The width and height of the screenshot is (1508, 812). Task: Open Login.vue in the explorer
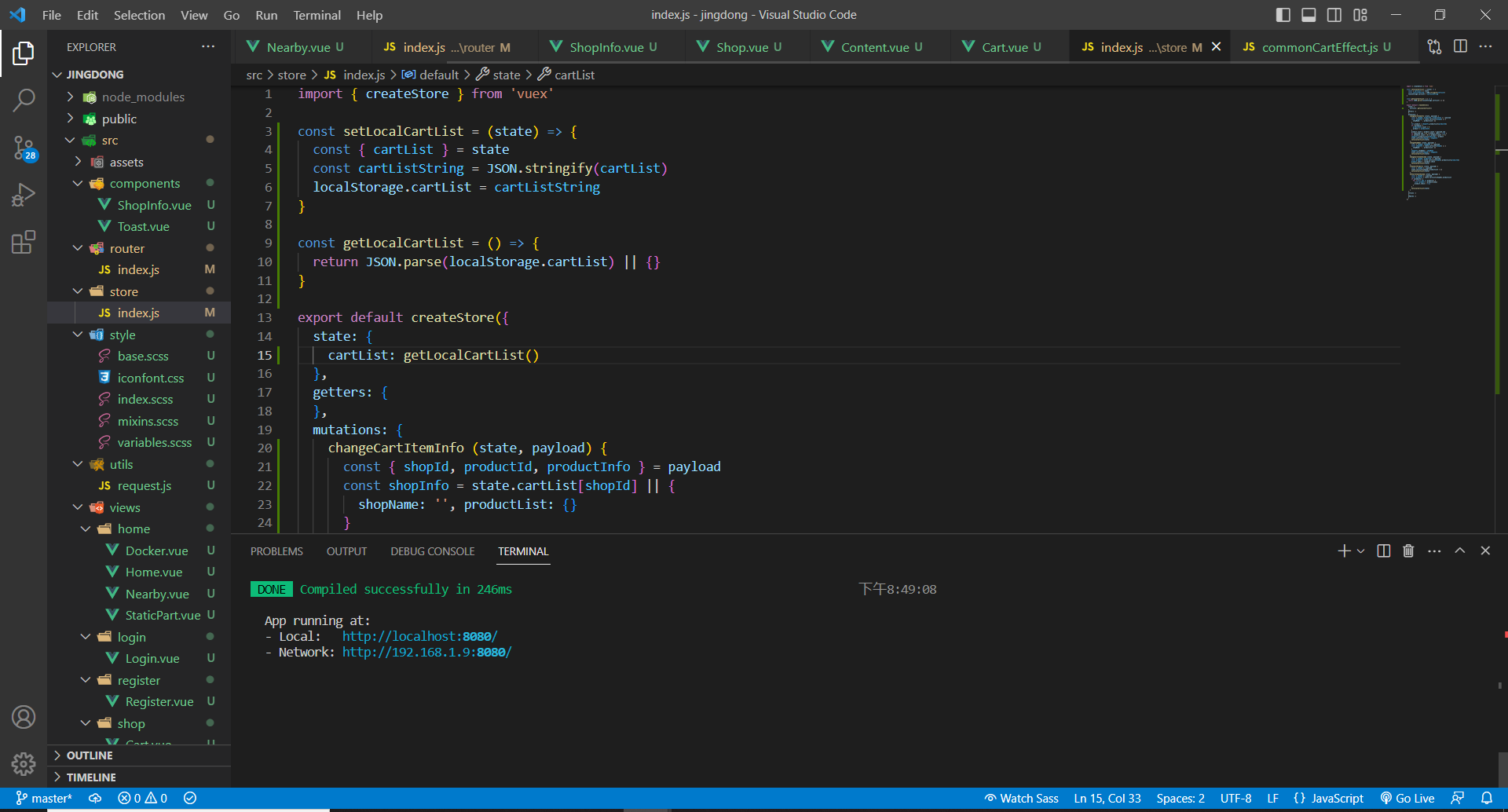[152, 659]
